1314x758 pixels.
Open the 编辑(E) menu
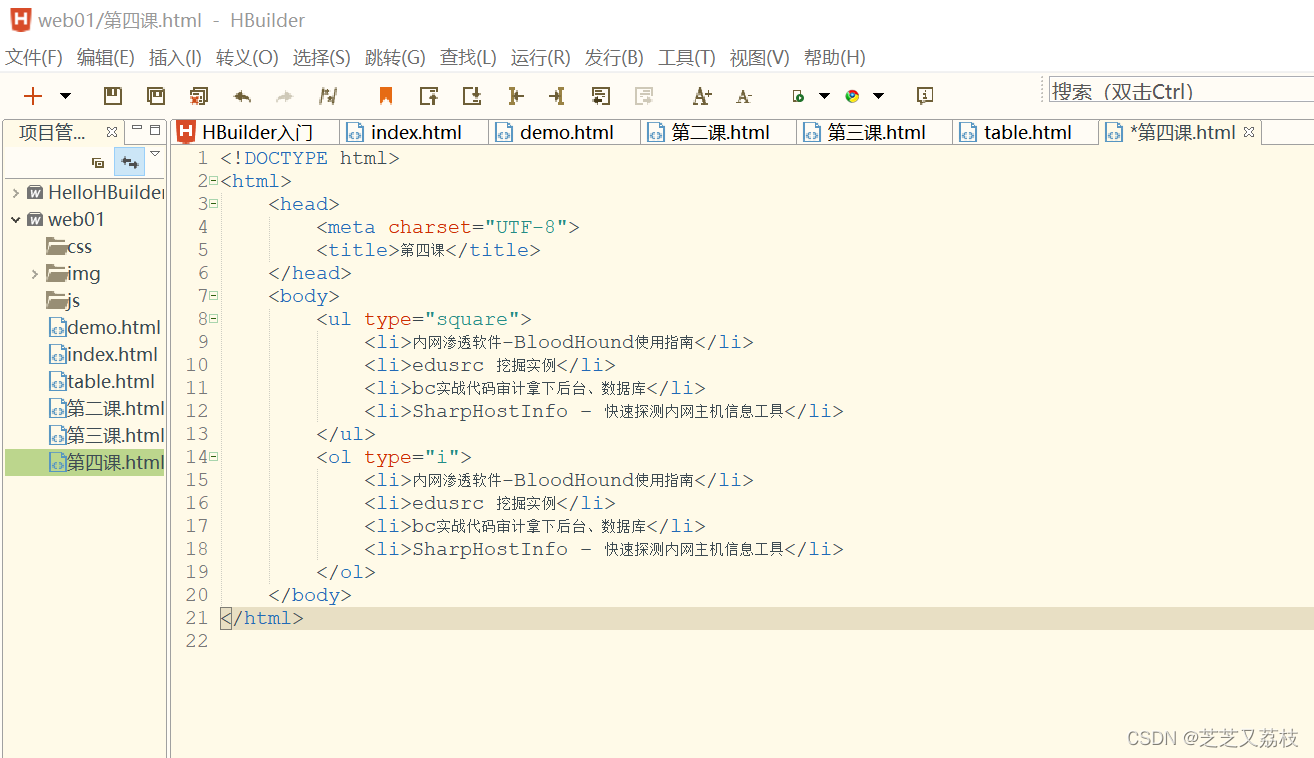point(106,58)
